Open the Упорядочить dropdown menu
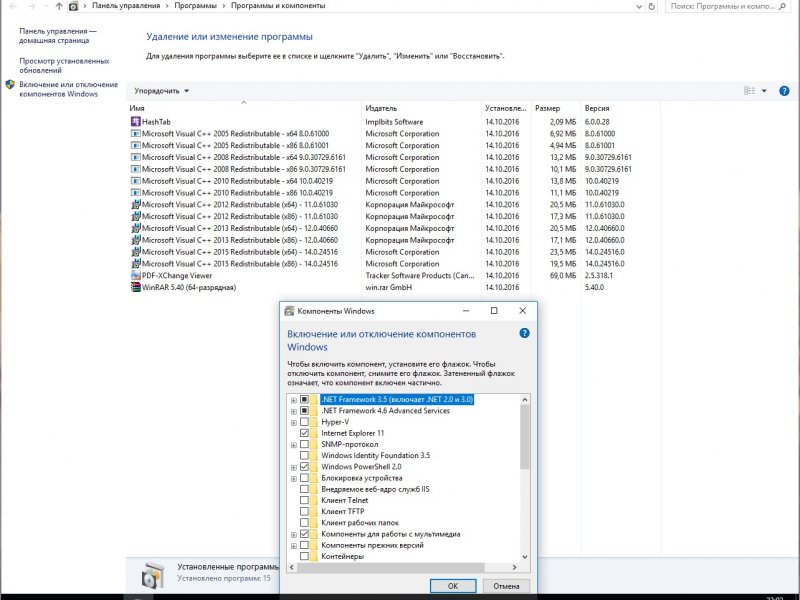Viewport: 800px width, 600px height. [161, 91]
